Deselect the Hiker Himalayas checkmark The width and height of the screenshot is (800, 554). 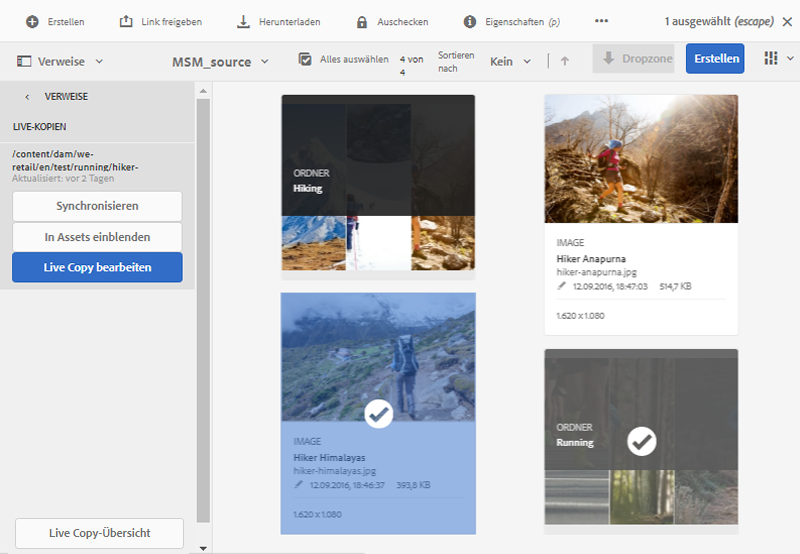pos(379,414)
